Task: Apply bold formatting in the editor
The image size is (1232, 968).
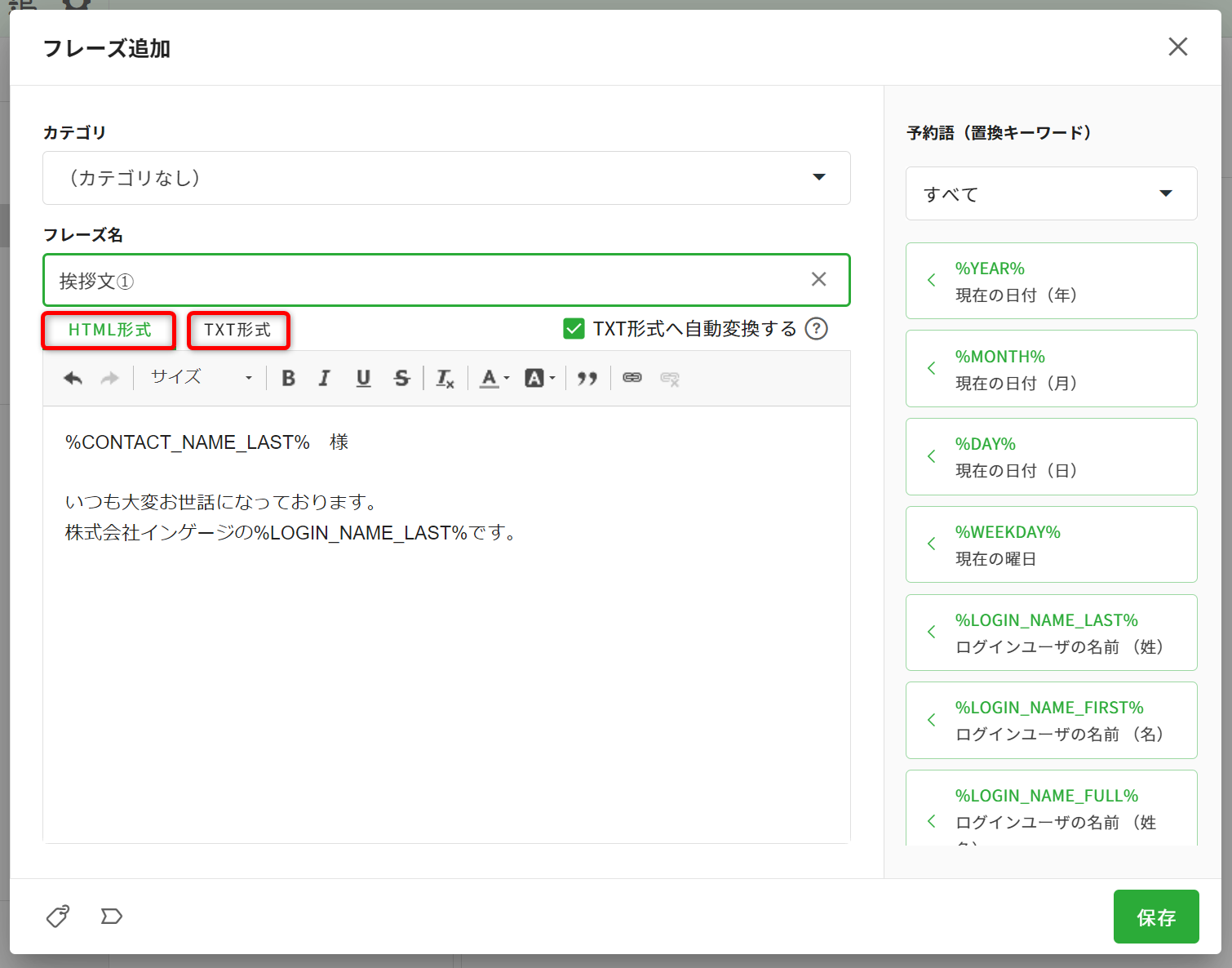Action: [288, 378]
